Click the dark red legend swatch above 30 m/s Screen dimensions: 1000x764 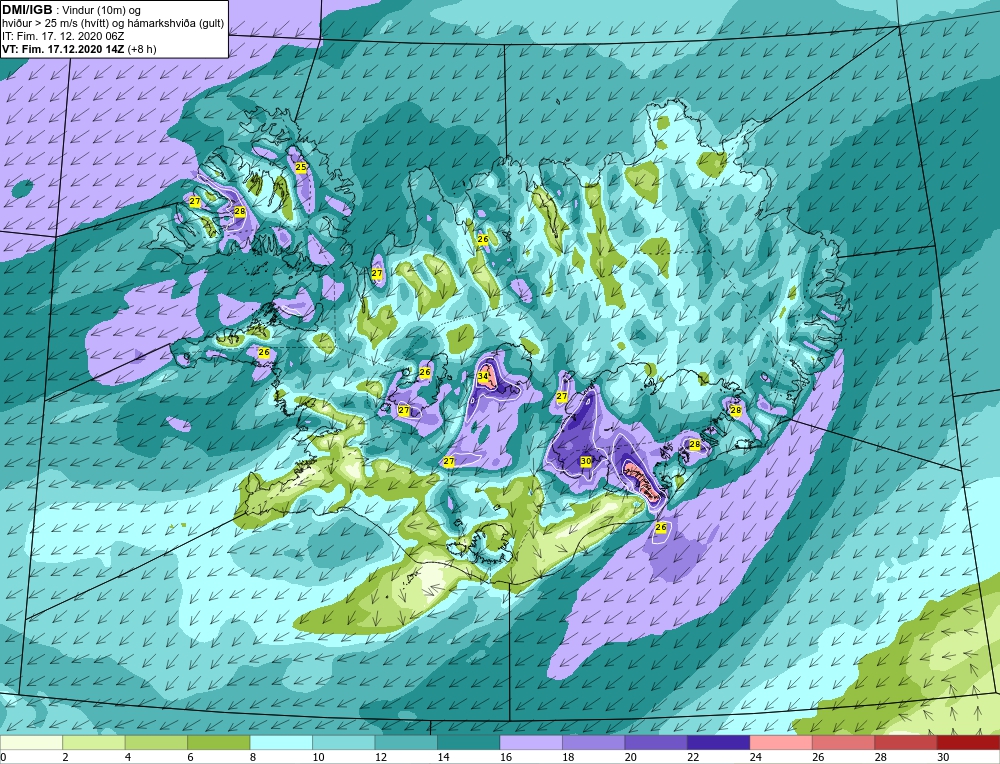(969, 743)
